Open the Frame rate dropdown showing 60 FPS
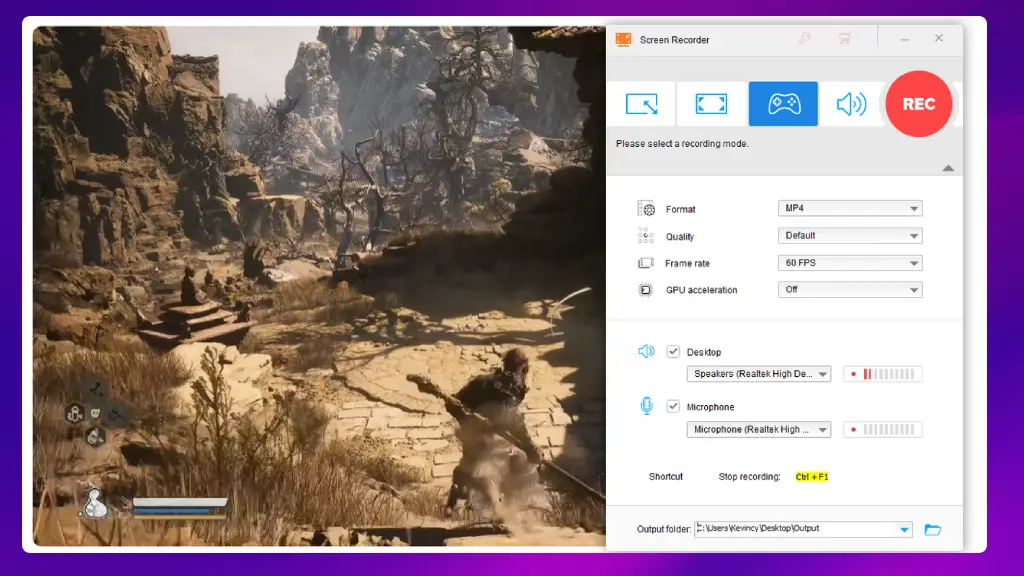This screenshot has width=1024, height=576. click(850, 263)
